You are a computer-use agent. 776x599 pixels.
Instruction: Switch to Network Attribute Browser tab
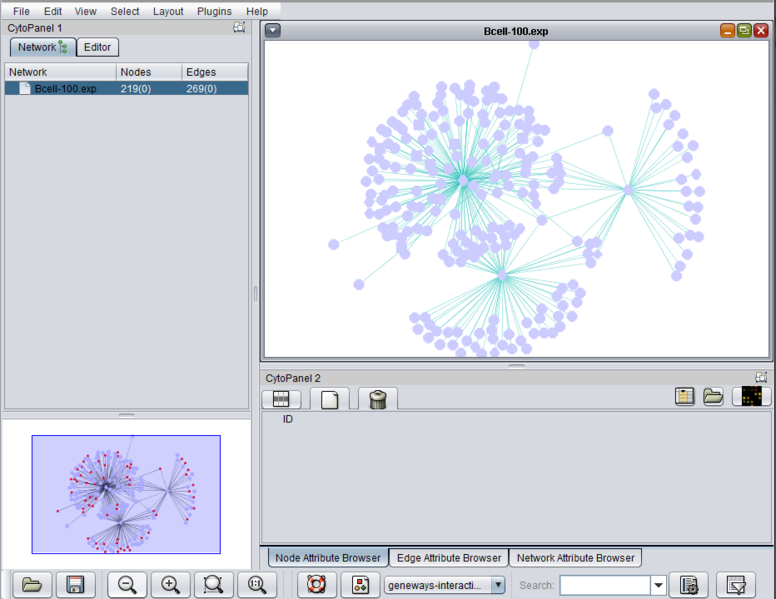click(576, 558)
